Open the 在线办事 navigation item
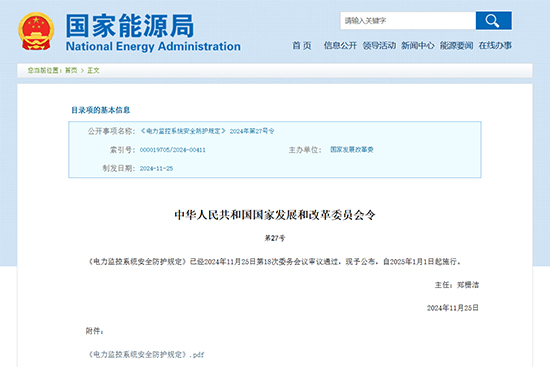Viewport: 550px width, 367px height. [495, 45]
